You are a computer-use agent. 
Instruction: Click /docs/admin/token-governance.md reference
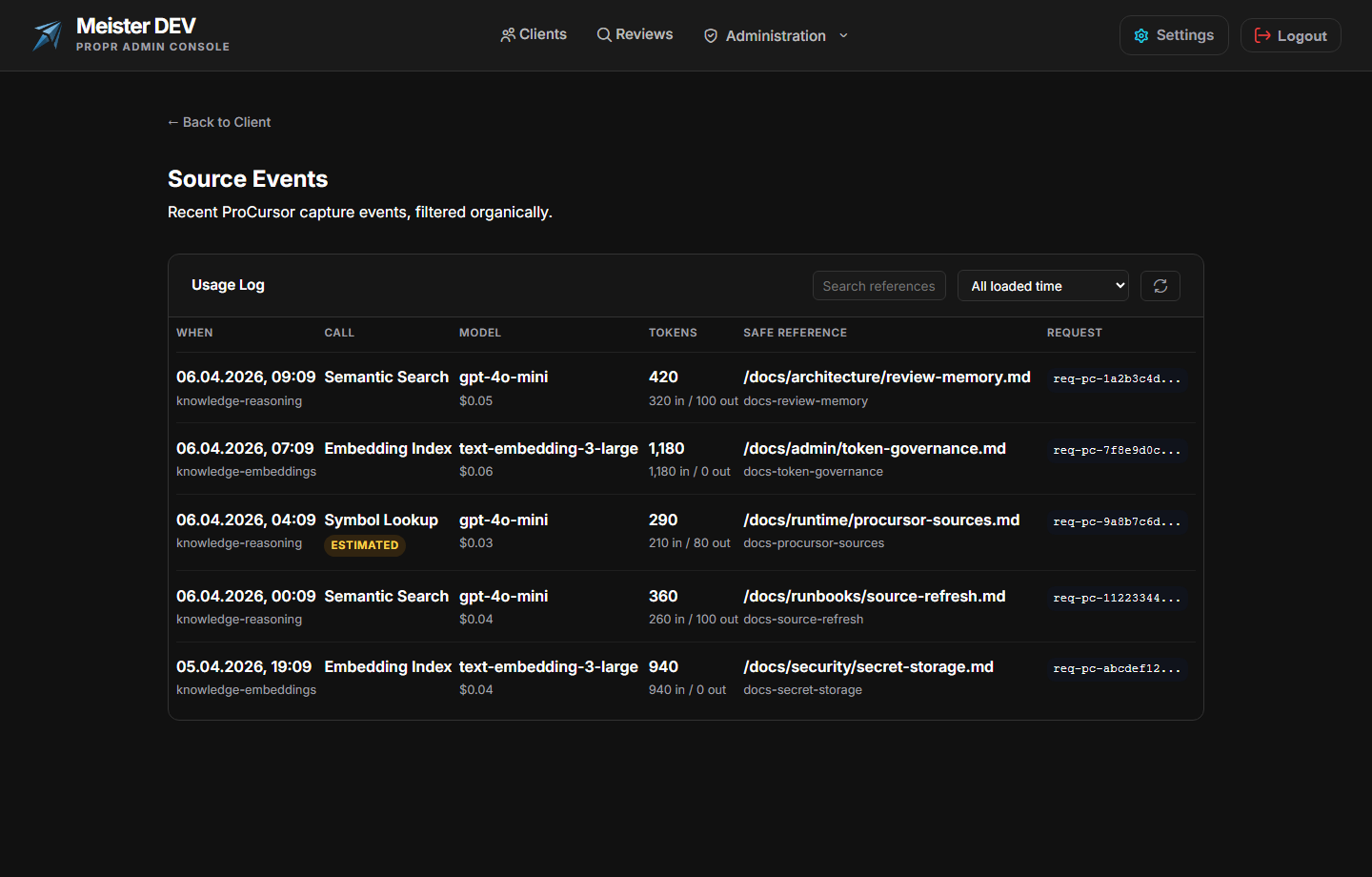(875, 449)
